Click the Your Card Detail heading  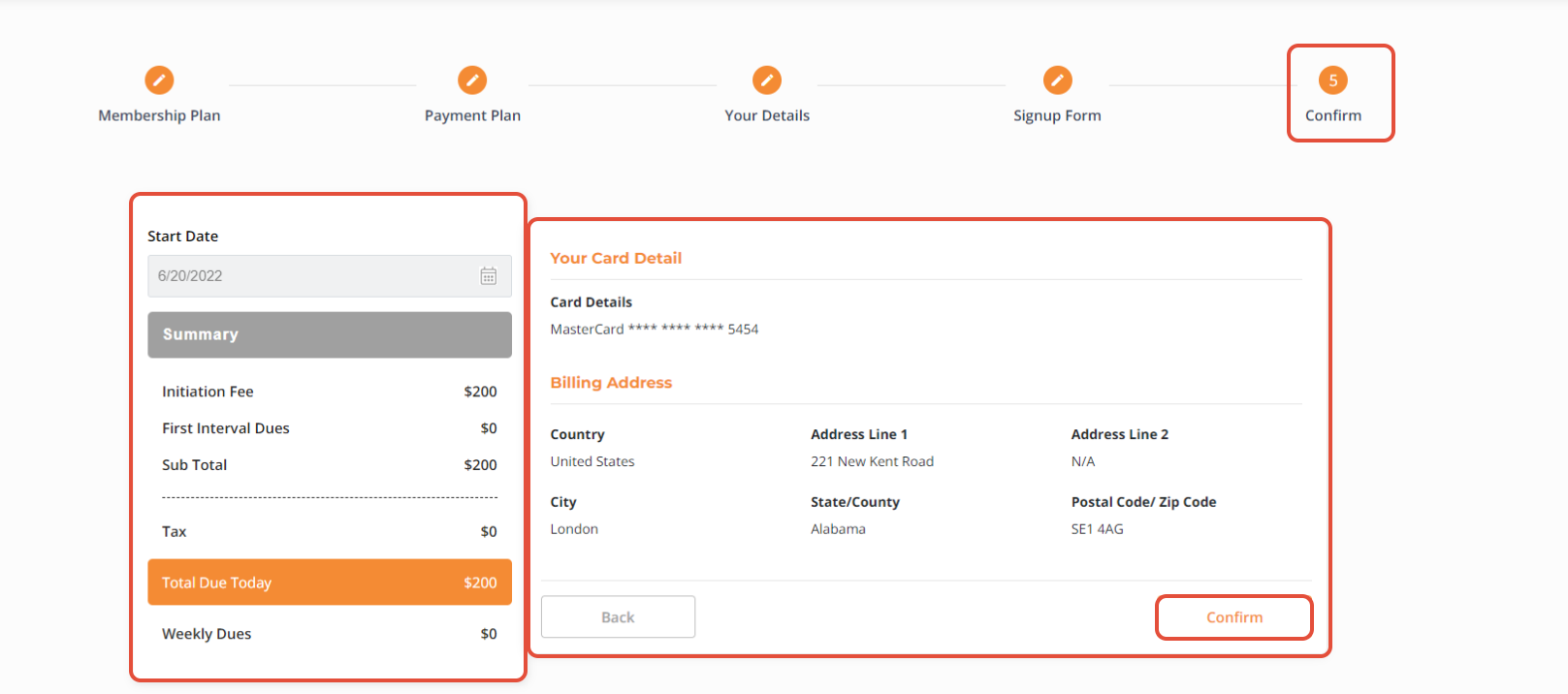pos(616,258)
